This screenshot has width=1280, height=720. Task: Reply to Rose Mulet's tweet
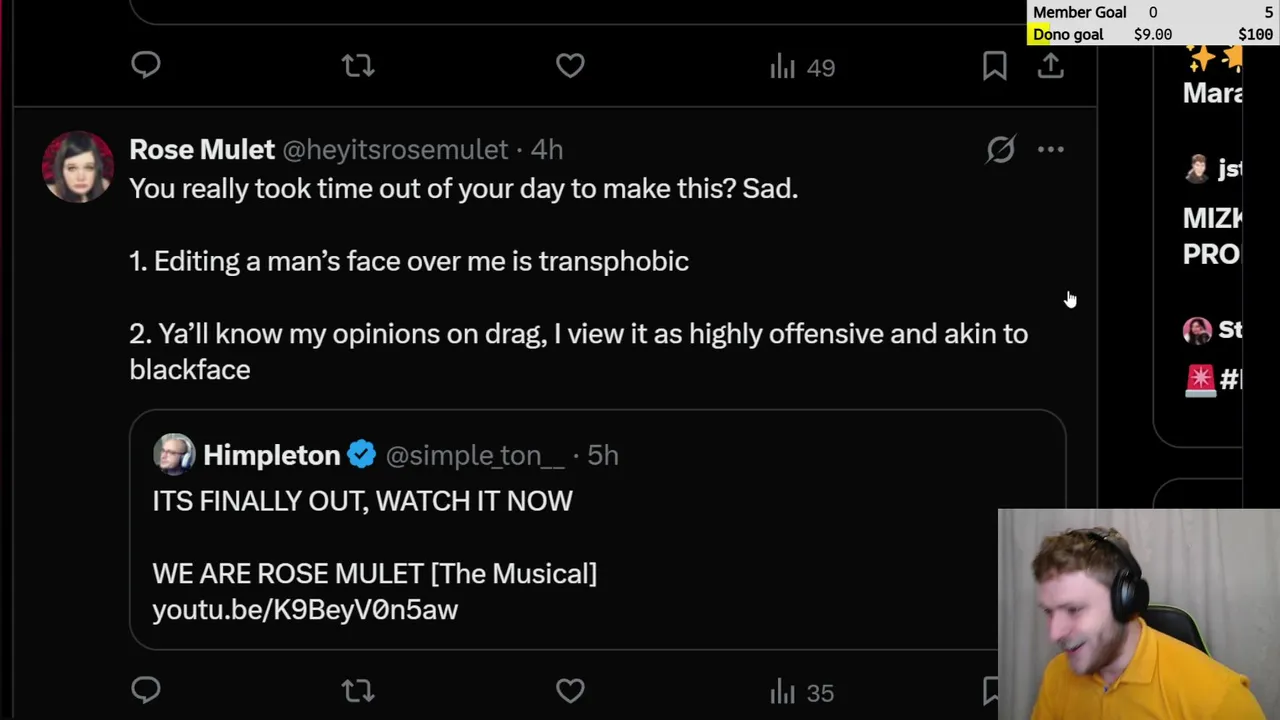[x=146, y=690]
